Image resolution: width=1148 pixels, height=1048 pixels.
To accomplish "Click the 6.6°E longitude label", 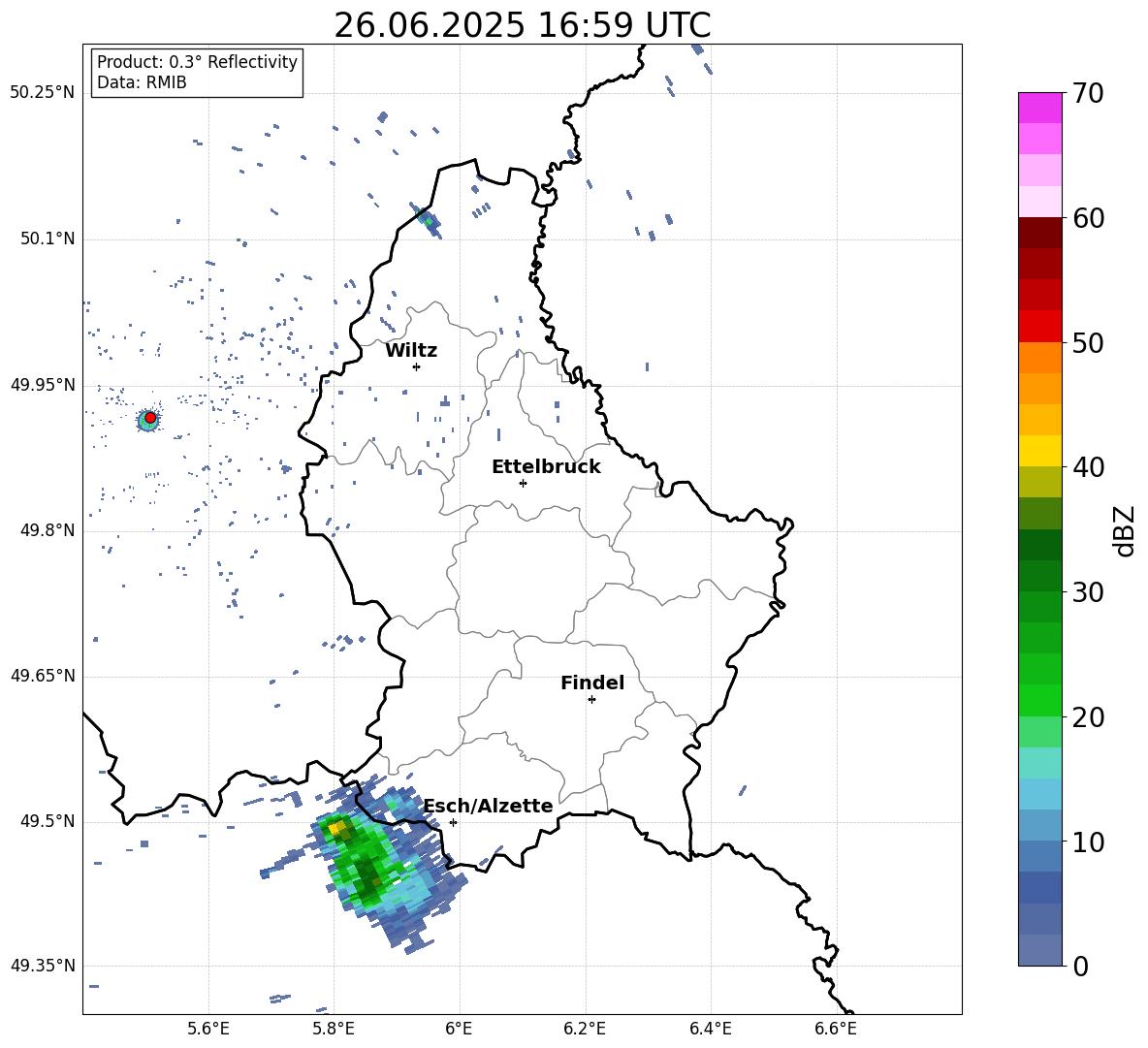I will (836, 1030).
